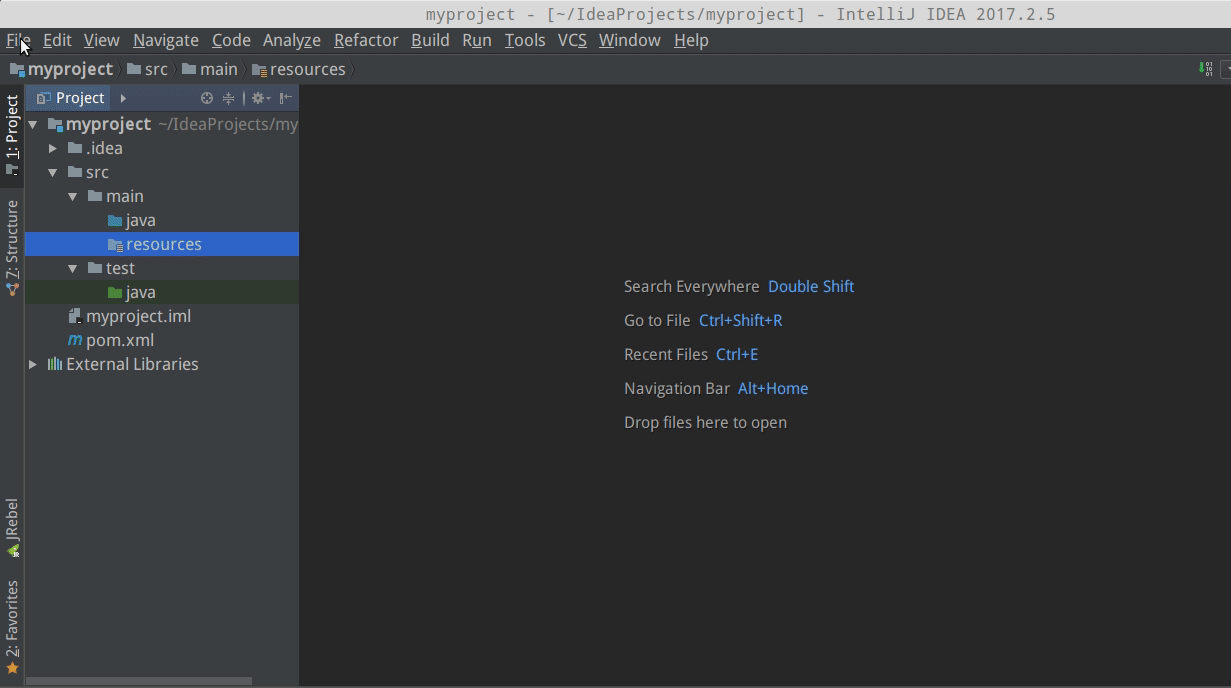Screen dimensions: 1231x688
Task: Click the Ctrl+Shift+R shortcut hint
Action: point(741,320)
